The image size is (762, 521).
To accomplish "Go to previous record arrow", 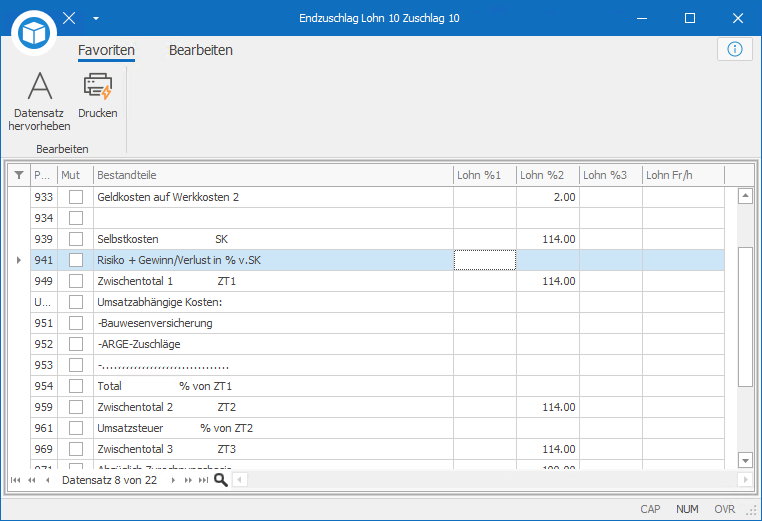I will pyautogui.click(x=48, y=480).
